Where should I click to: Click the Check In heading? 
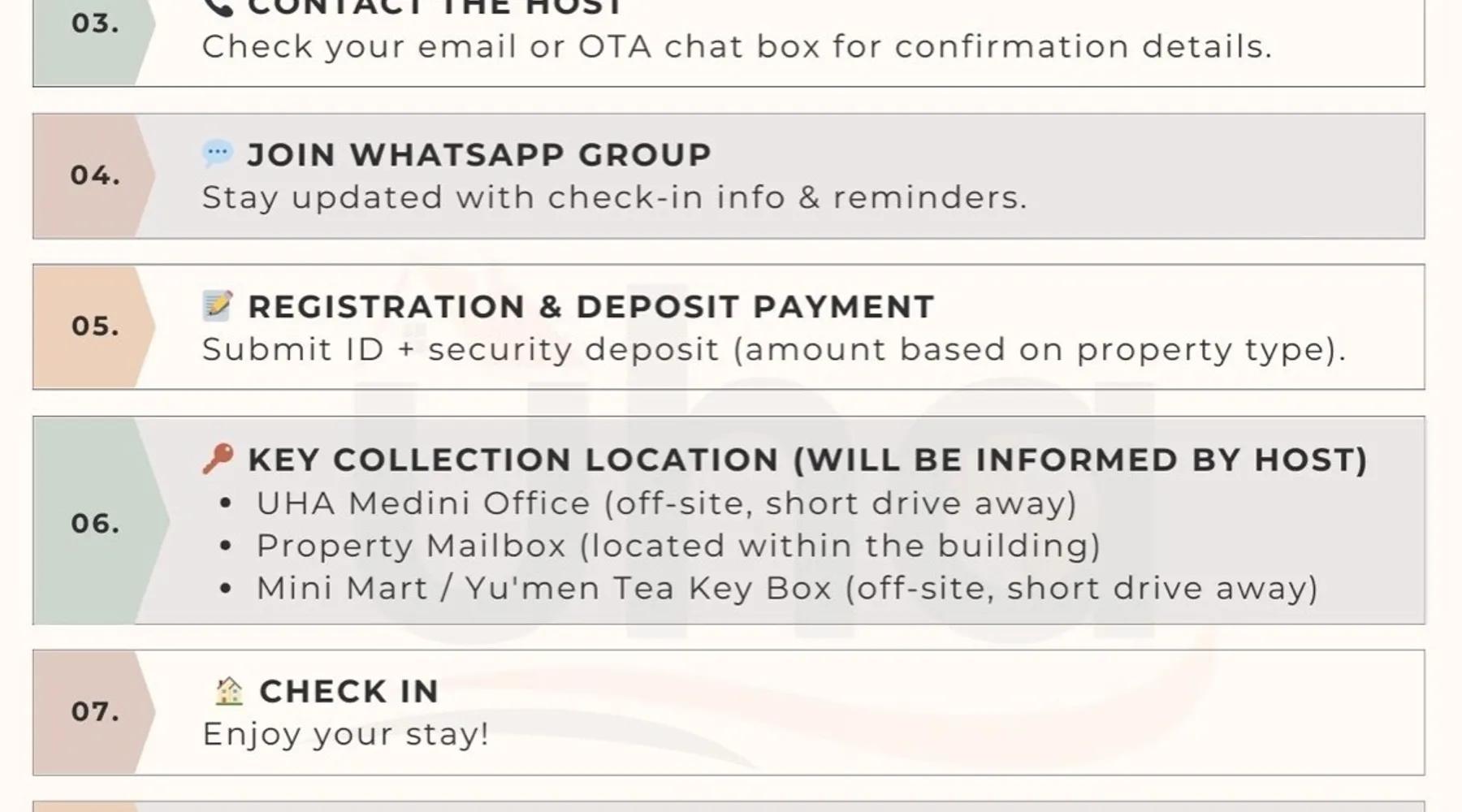click(x=349, y=692)
